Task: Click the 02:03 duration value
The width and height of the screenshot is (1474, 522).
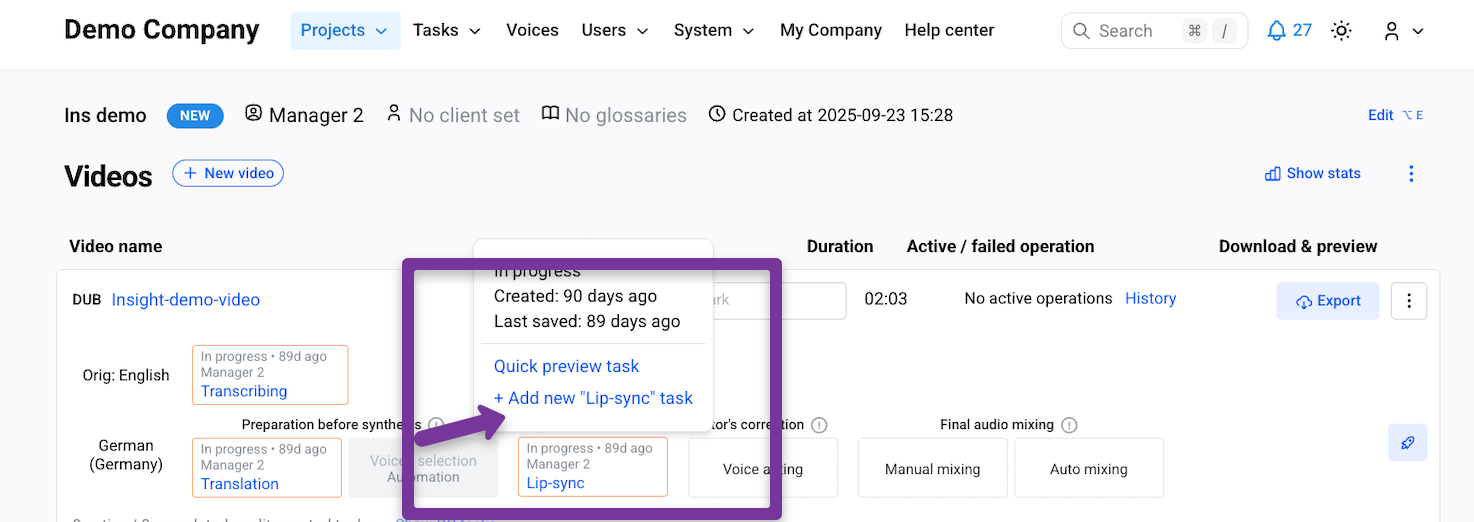Action: tap(886, 299)
